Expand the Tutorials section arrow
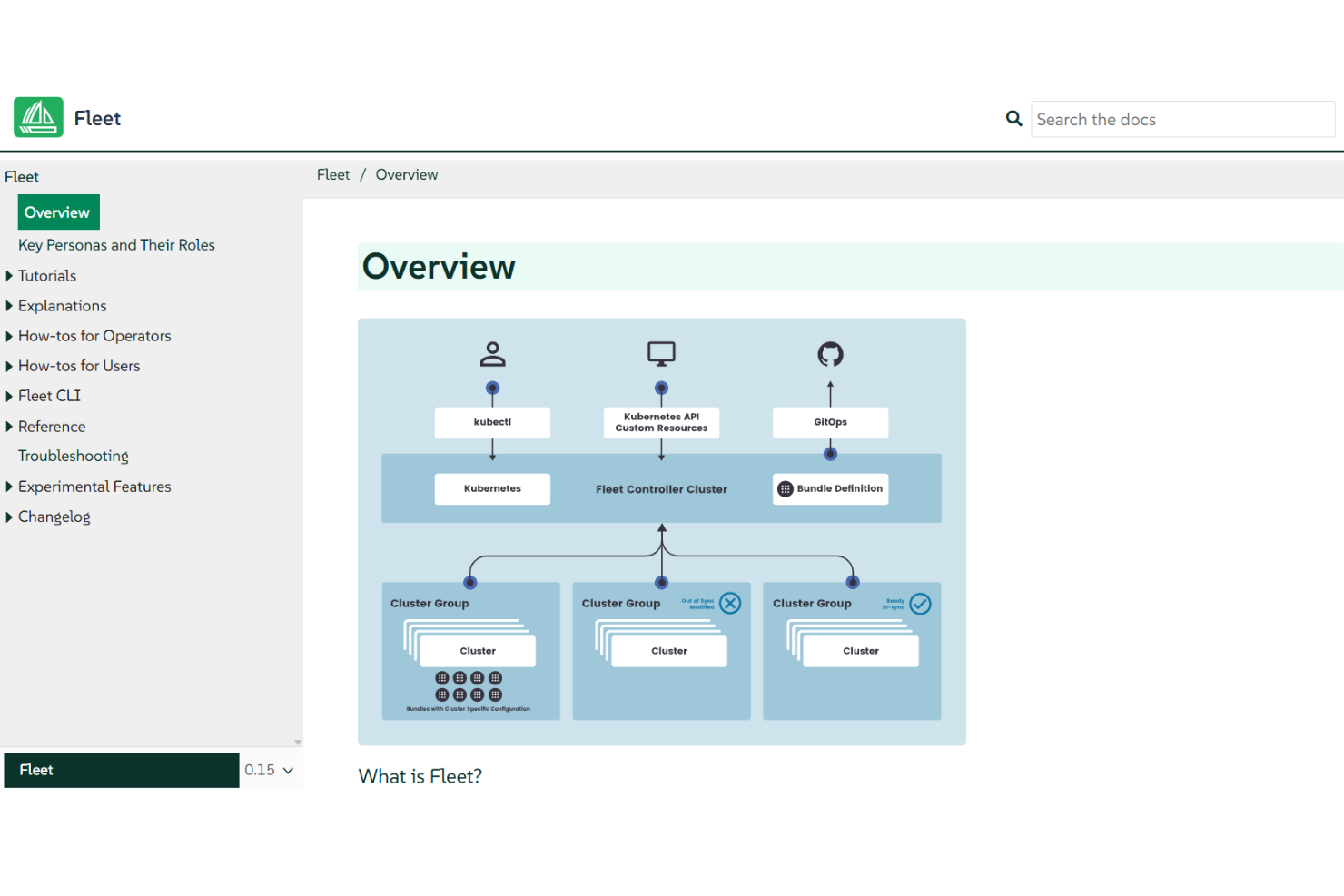This screenshot has width=1344, height=896. pos(9,276)
